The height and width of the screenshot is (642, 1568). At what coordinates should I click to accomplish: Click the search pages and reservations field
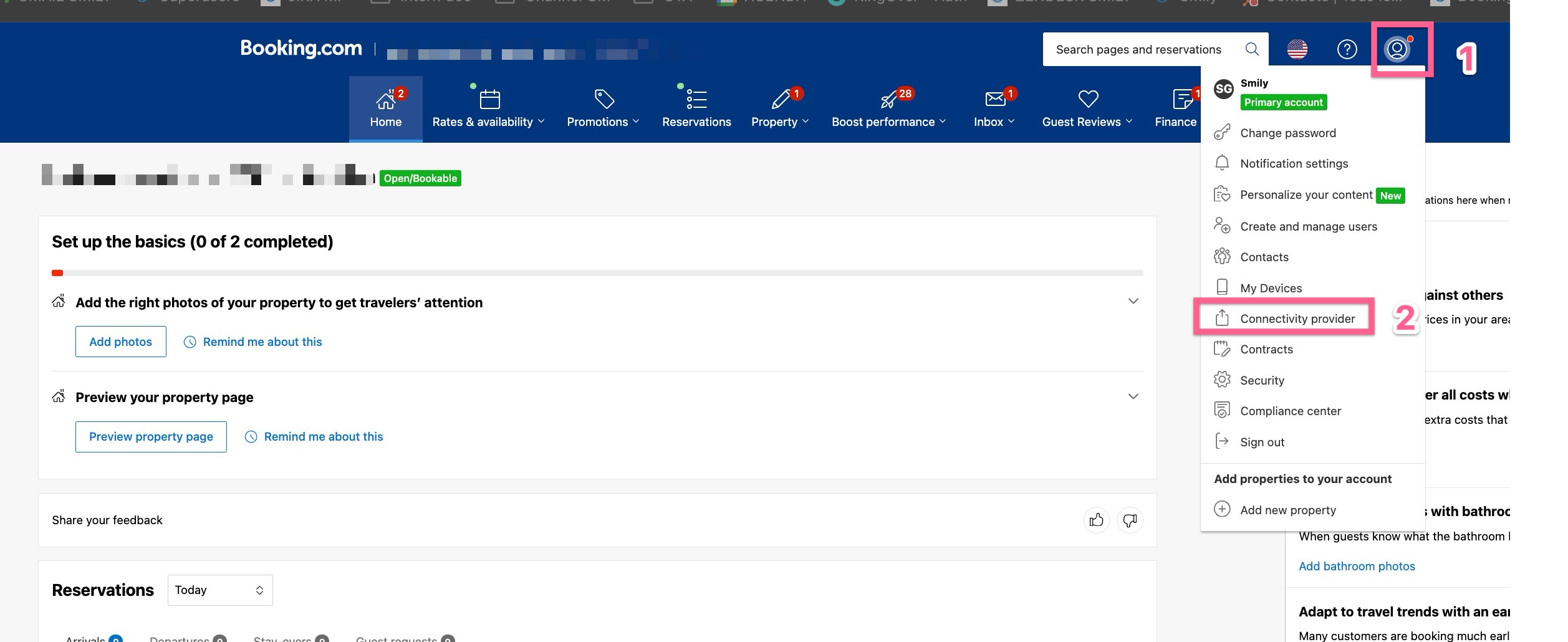click(1138, 49)
